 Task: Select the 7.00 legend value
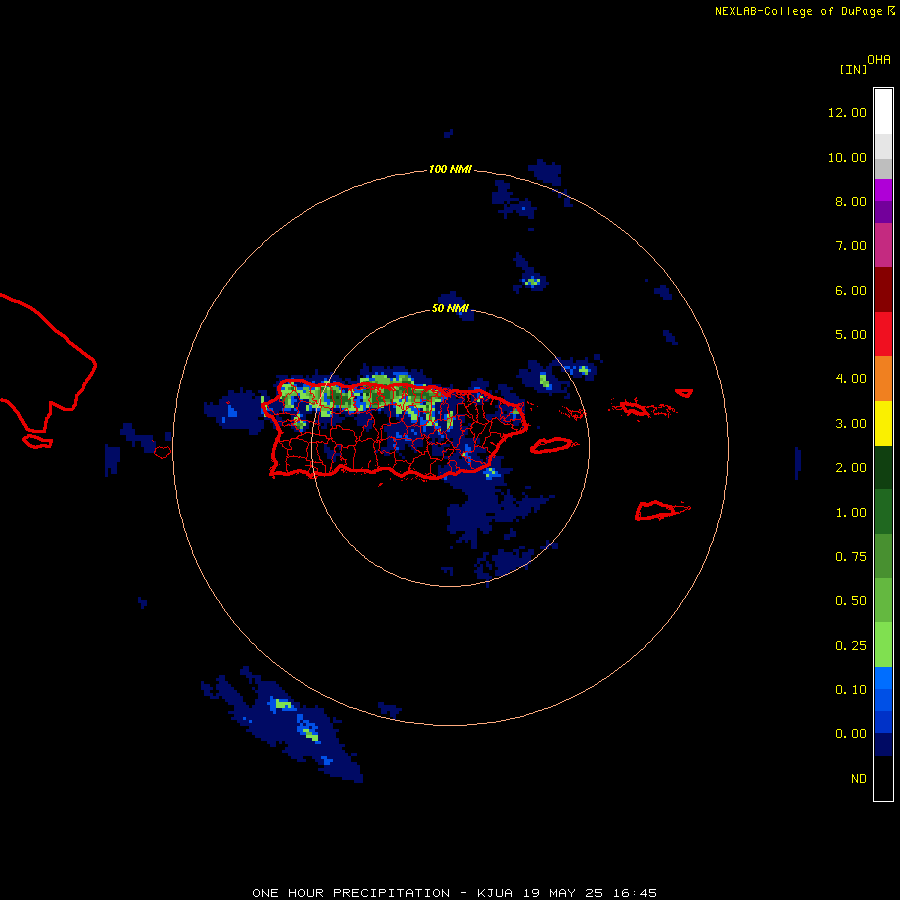tap(851, 246)
